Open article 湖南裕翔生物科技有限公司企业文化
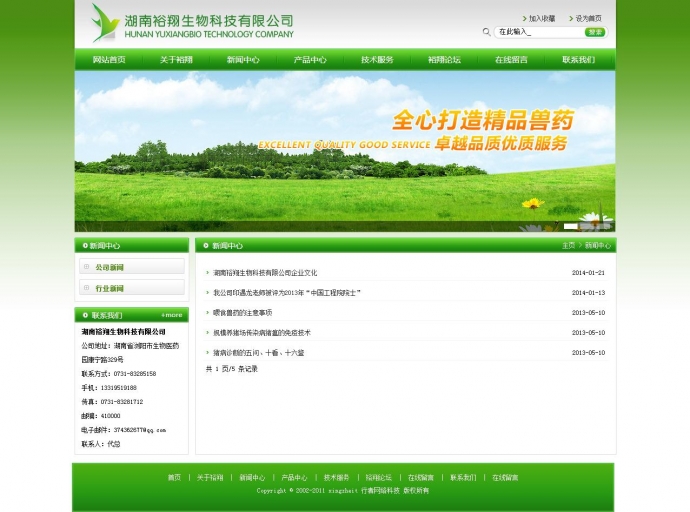The width and height of the screenshot is (690, 512). pos(265,273)
